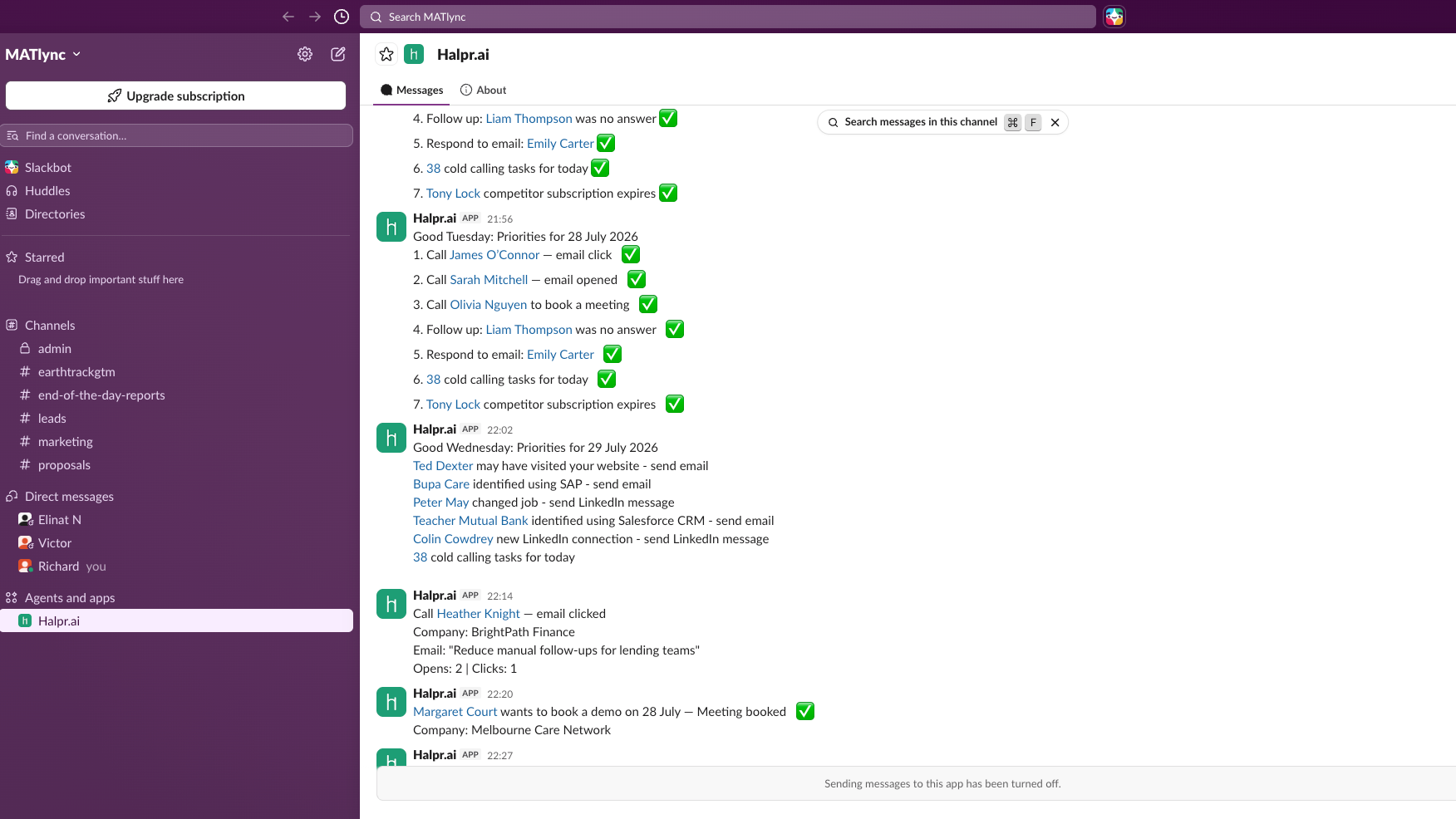Open Slackbot in sidebar
Image resolution: width=1456 pixels, height=819 pixels.
pyautogui.click(x=48, y=168)
